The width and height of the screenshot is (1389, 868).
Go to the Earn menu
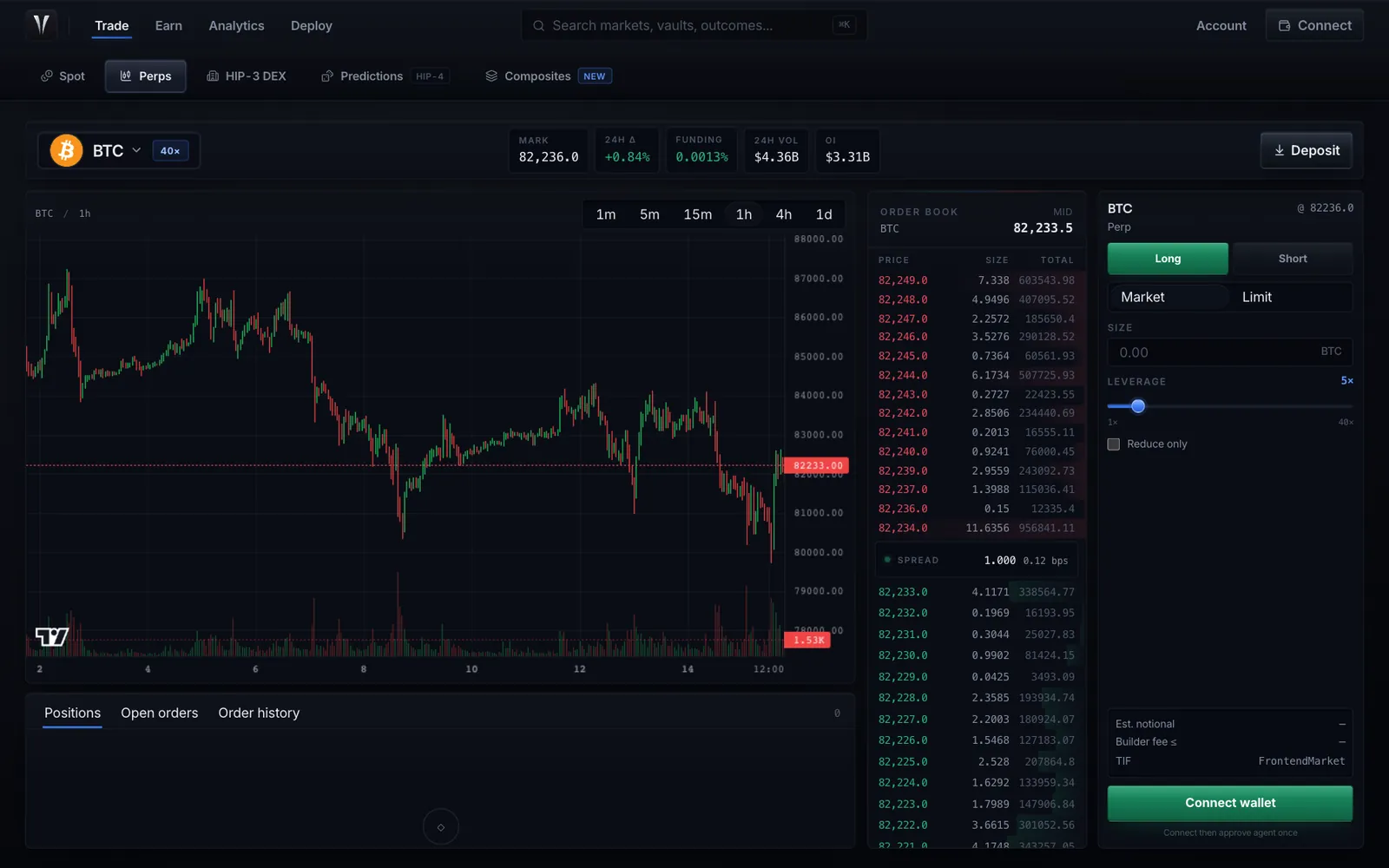coord(168,26)
